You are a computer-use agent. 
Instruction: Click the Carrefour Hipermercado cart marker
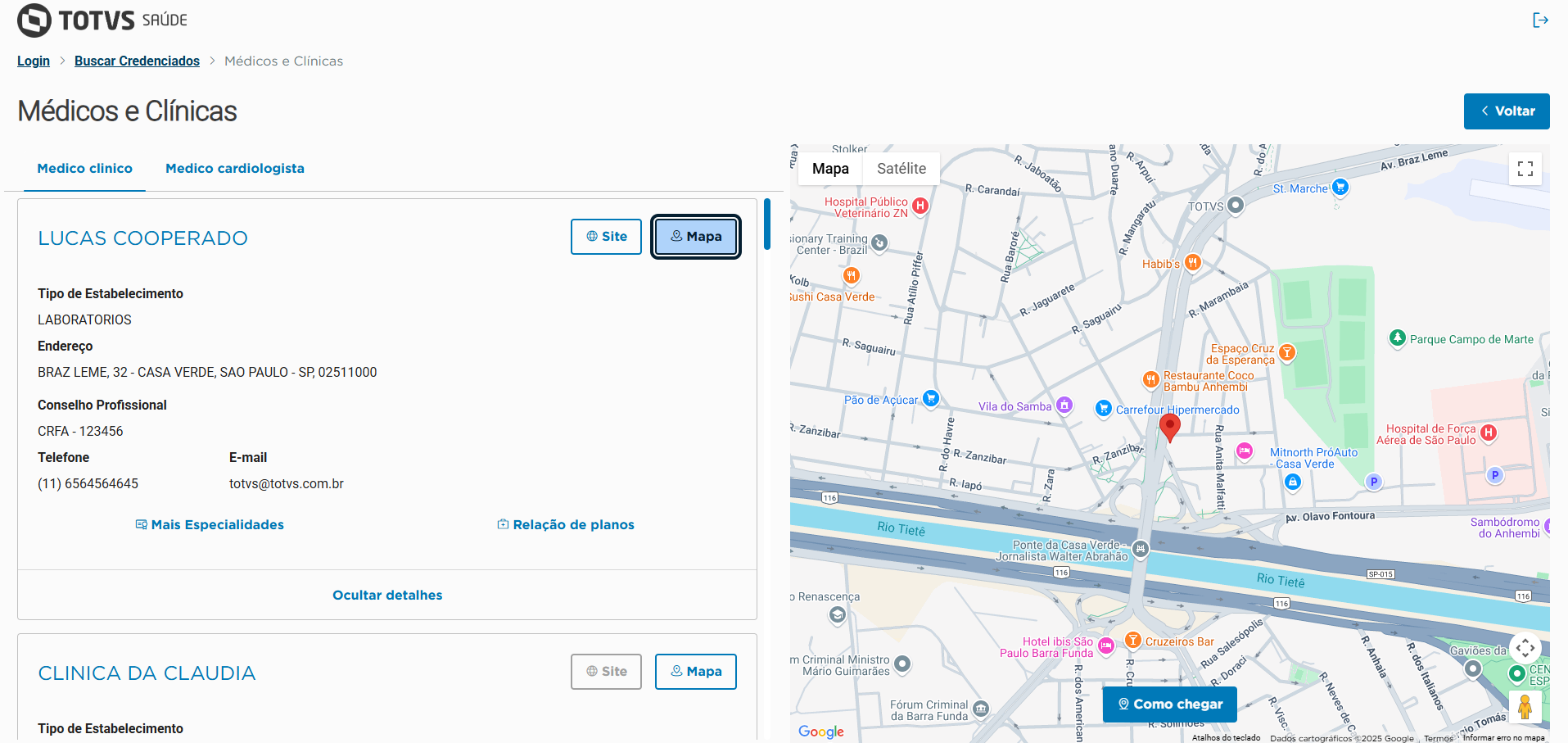click(x=1104, y=408)
